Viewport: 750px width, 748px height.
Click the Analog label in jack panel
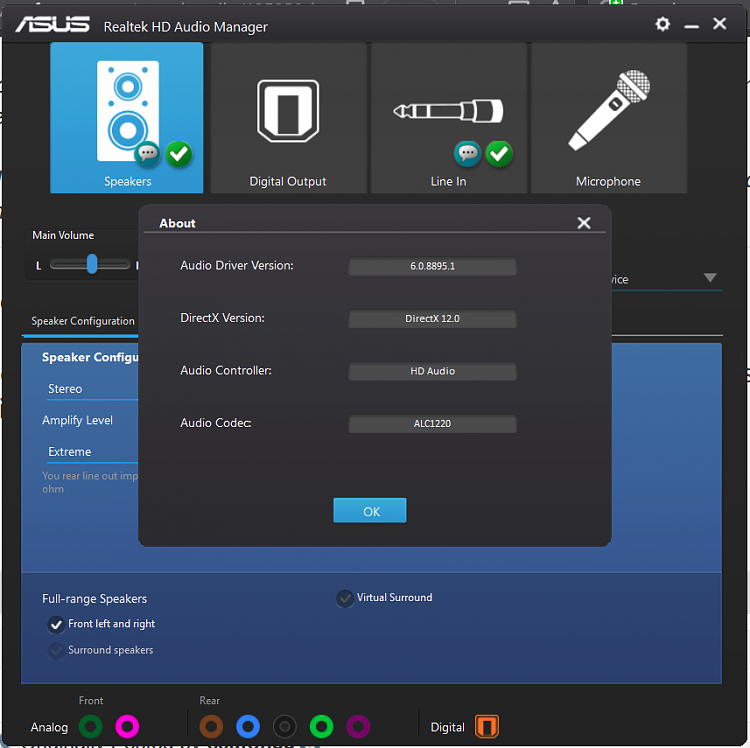[49, 727]
